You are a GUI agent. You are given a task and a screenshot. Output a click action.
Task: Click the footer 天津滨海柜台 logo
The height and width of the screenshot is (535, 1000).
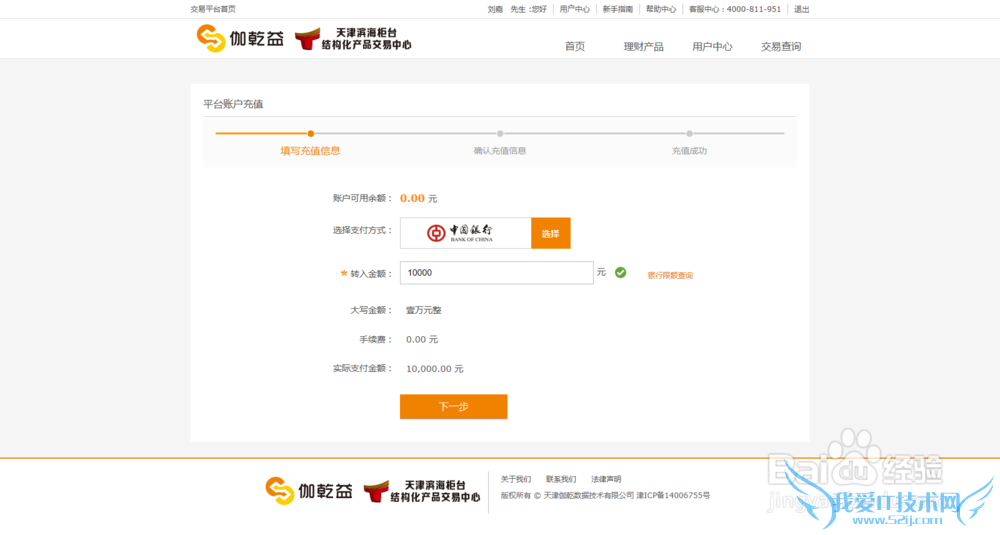tap(421, 490)
